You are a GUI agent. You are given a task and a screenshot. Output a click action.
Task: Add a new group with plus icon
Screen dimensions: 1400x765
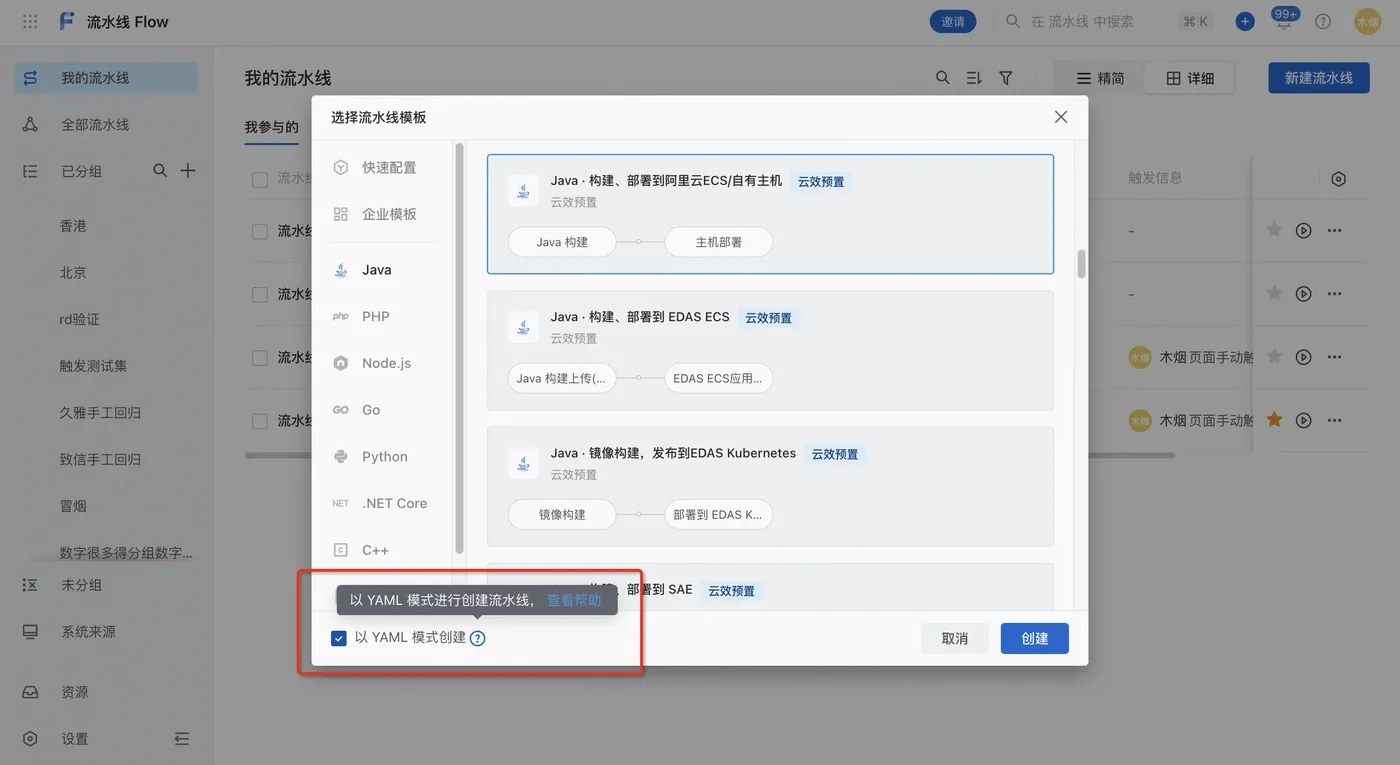tap(187, 171)
